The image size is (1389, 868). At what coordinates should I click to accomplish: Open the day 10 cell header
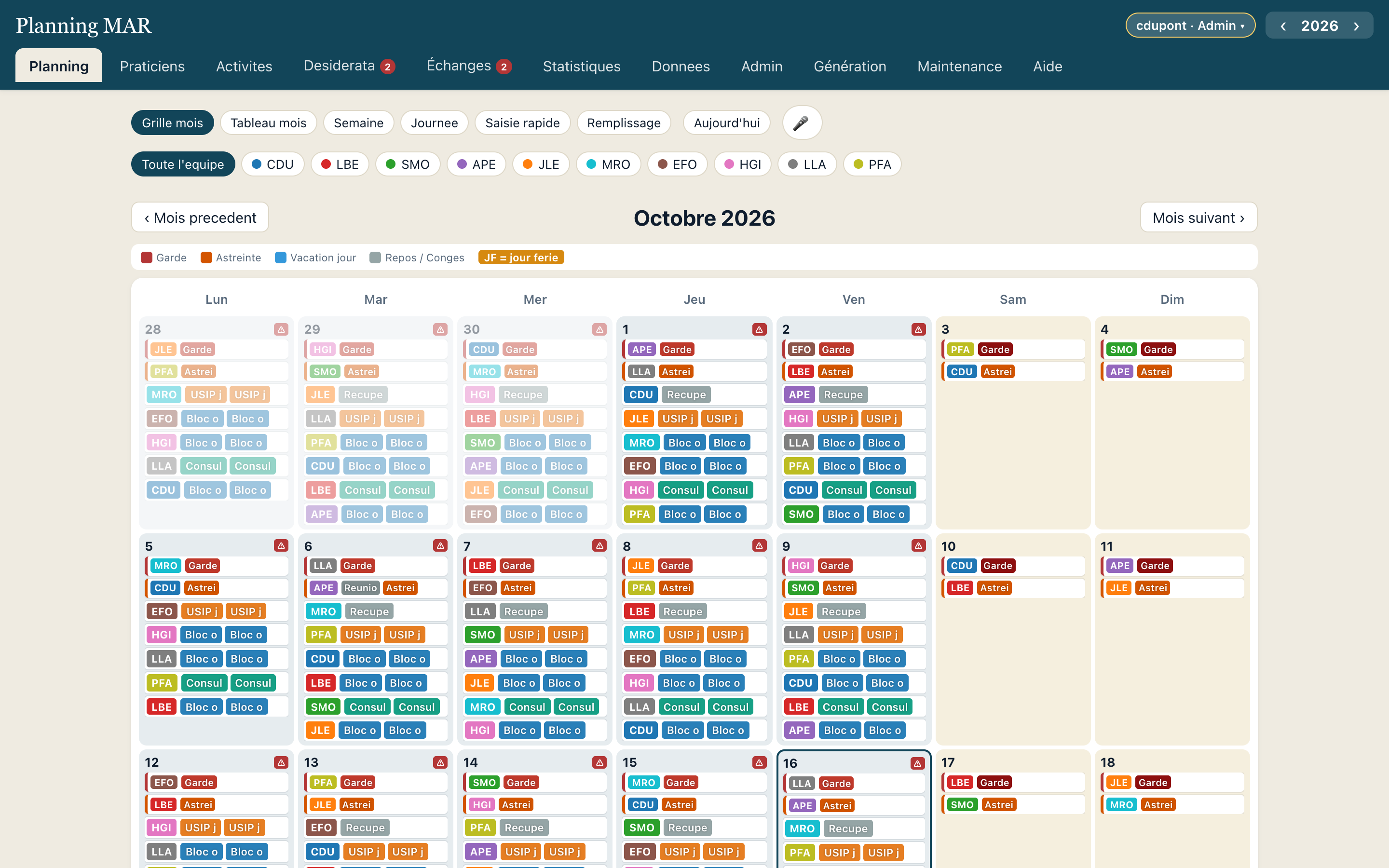[x=1012, y=546]
